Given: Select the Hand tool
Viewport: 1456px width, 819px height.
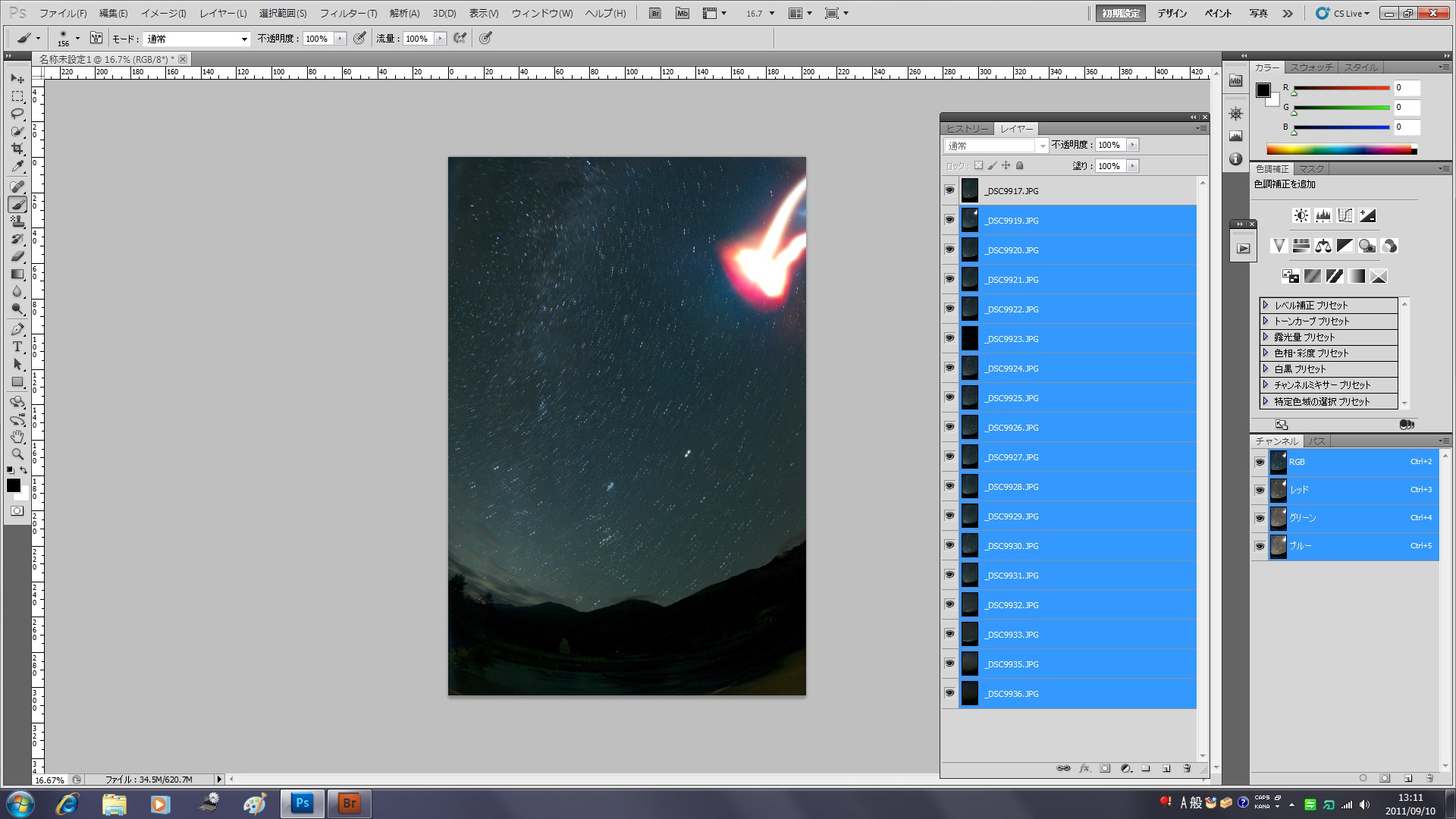Looking at the screenshot, I should (17, 437).
